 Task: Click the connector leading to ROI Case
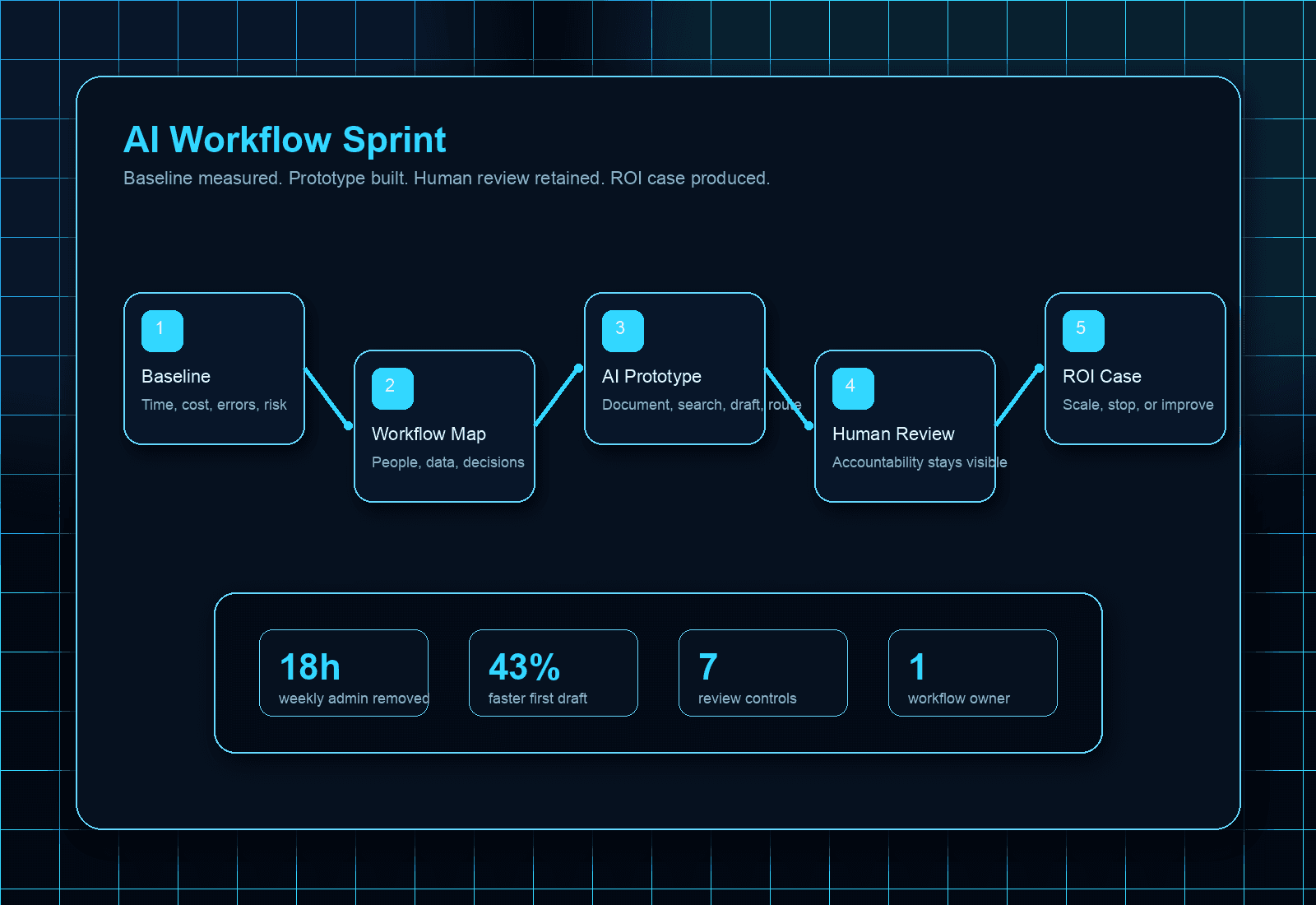pos(1019,397)
